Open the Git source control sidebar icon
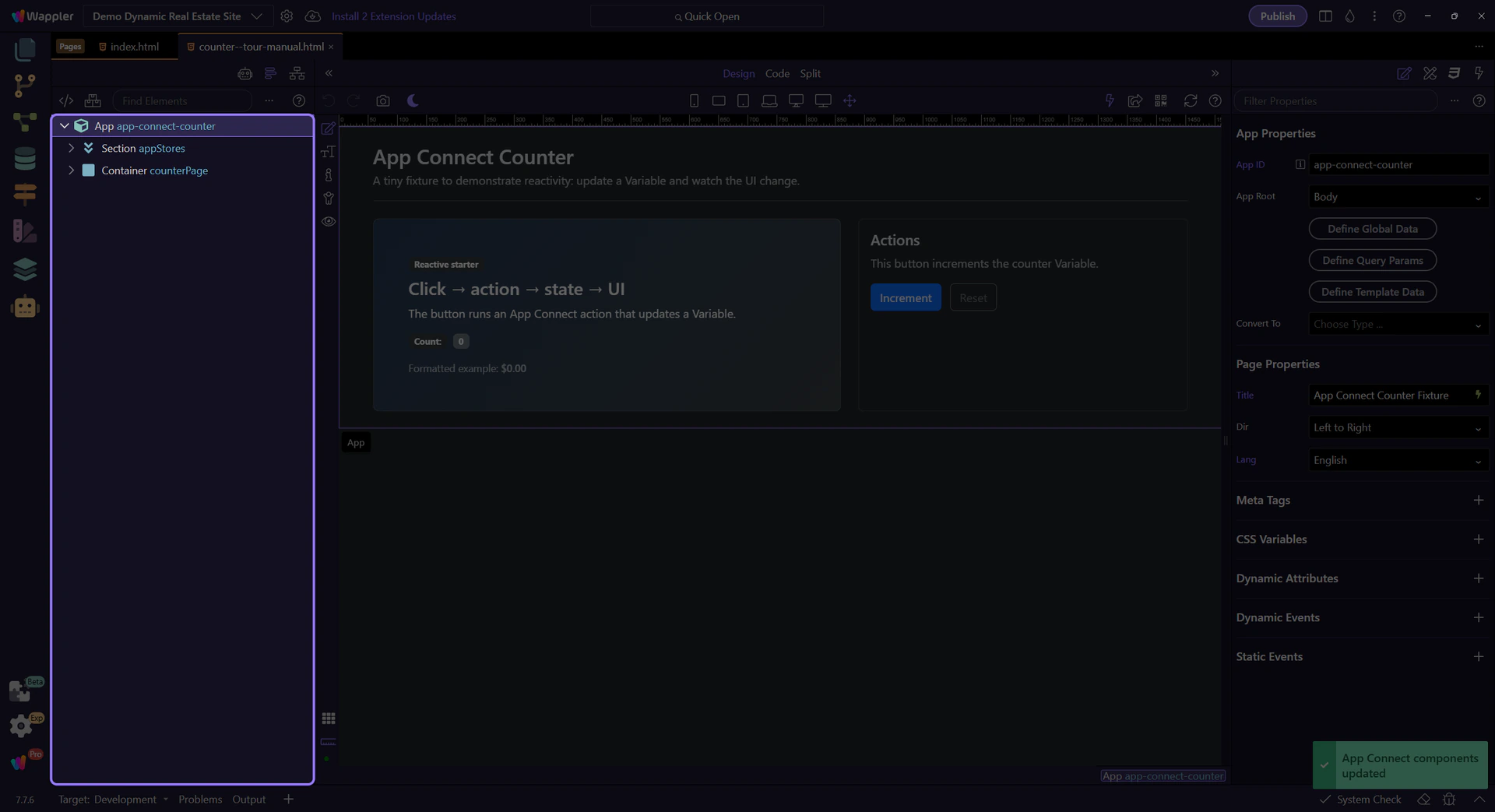This screenshot has width=1495, height=812. (24, 85)
